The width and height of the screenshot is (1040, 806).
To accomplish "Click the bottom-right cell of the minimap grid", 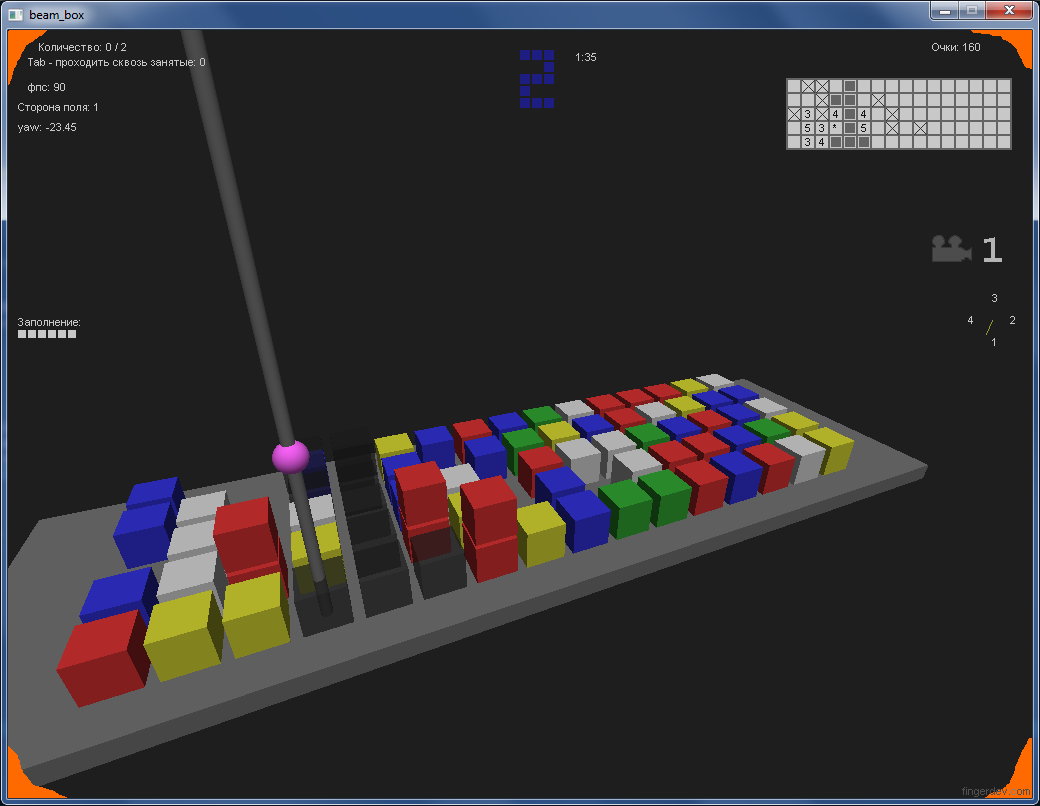I will pos(1003,142).
